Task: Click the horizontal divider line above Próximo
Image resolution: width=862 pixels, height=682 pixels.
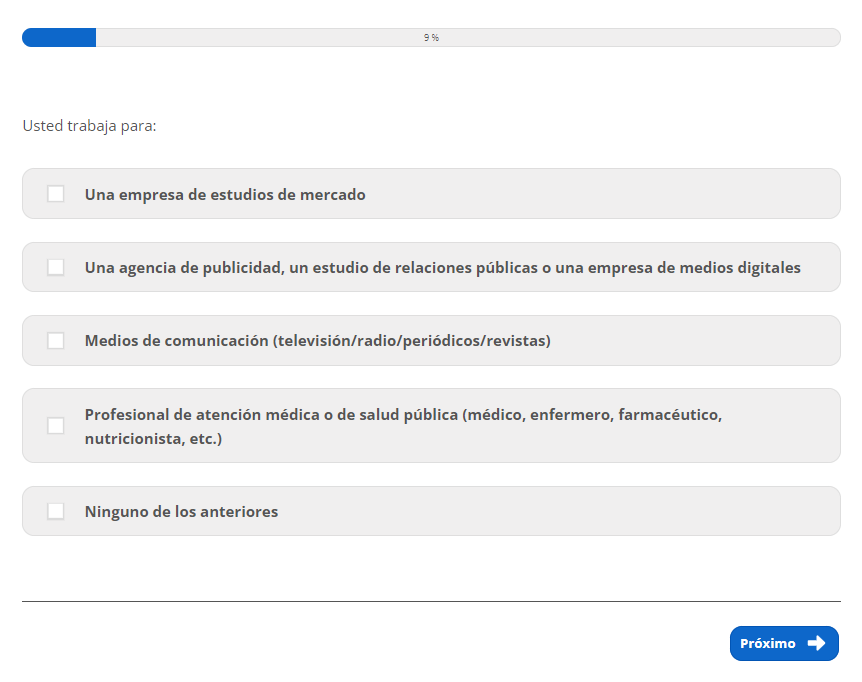Action: pyautogui.click(x=431, y=601)
